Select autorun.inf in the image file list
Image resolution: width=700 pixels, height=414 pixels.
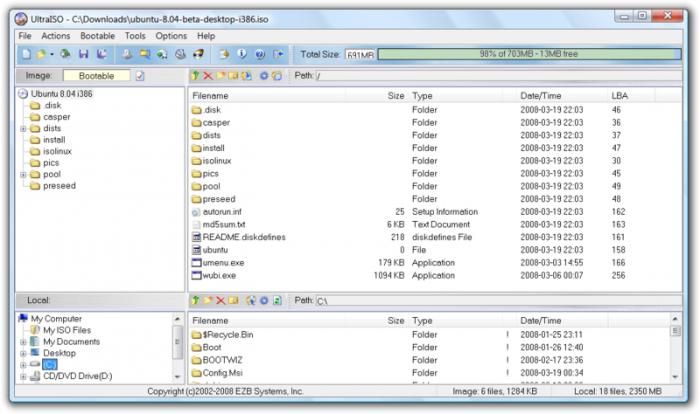(222, 212)
